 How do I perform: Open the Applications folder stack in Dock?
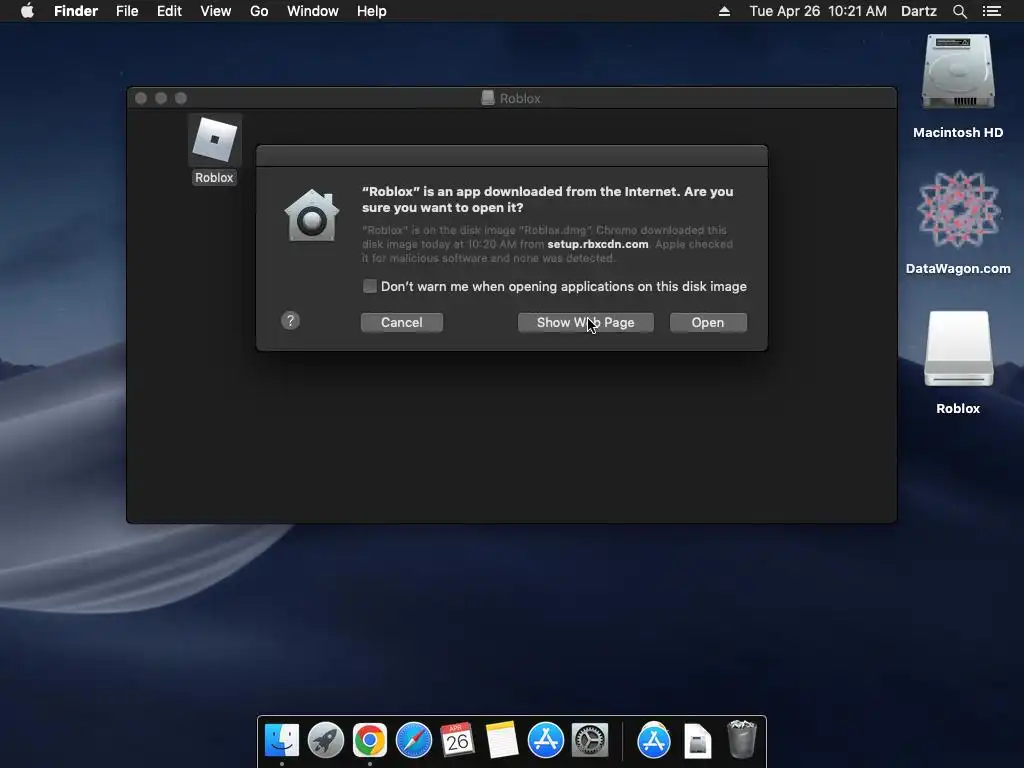(x=654, y=740)
